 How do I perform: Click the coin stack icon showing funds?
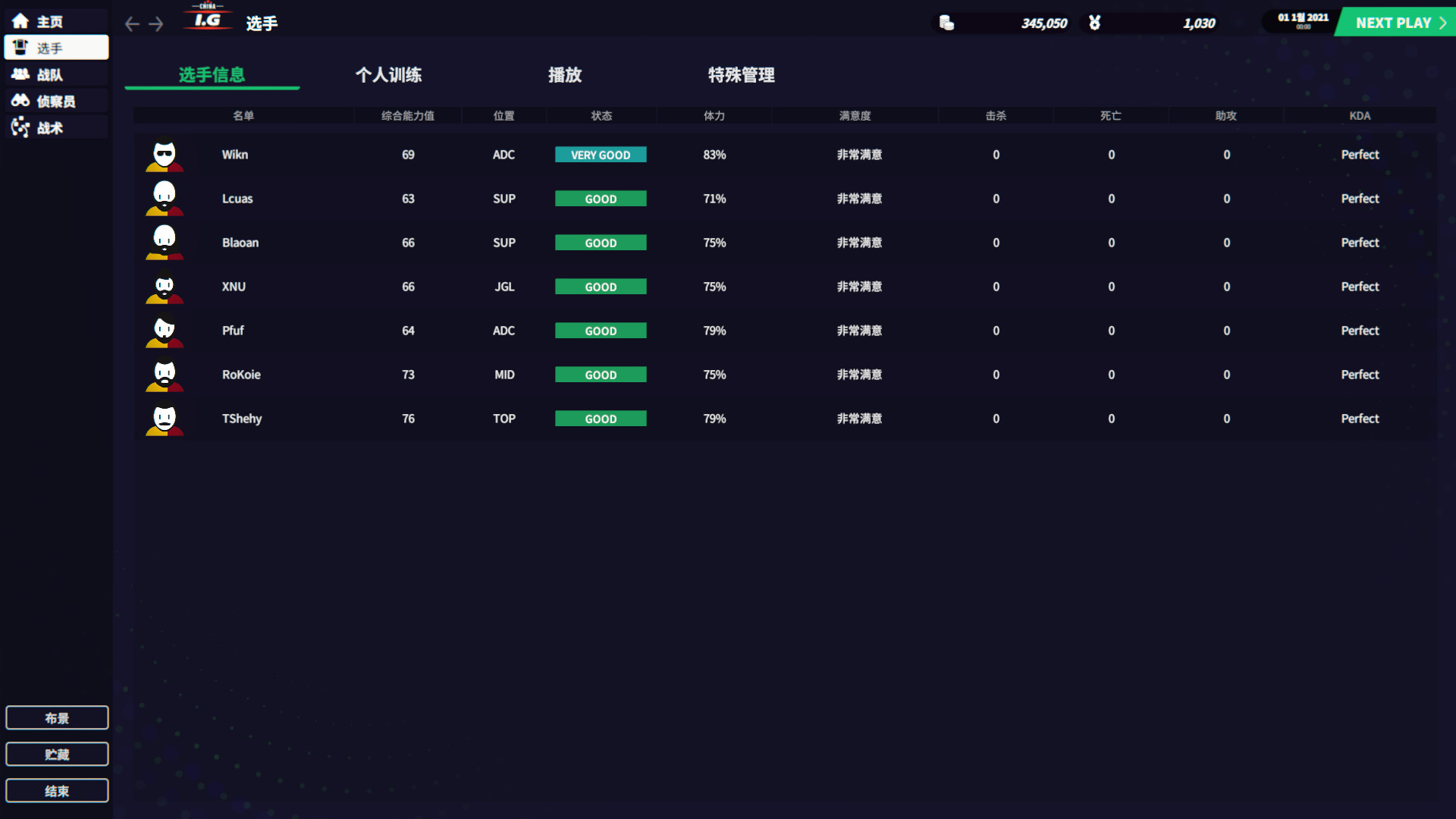point(946,23)
